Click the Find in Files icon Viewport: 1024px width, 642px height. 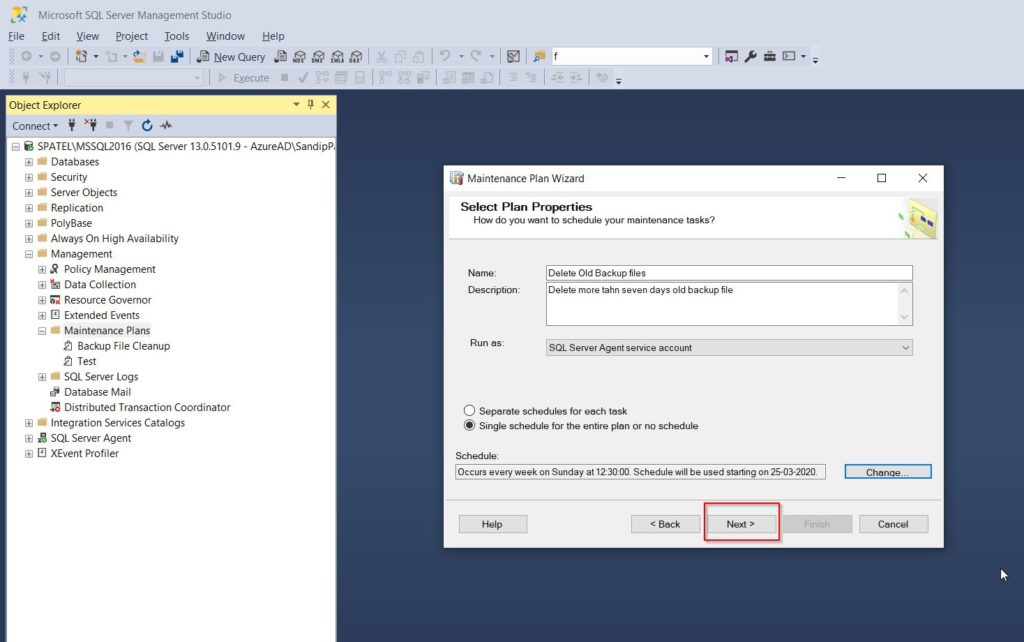(539, 57)
